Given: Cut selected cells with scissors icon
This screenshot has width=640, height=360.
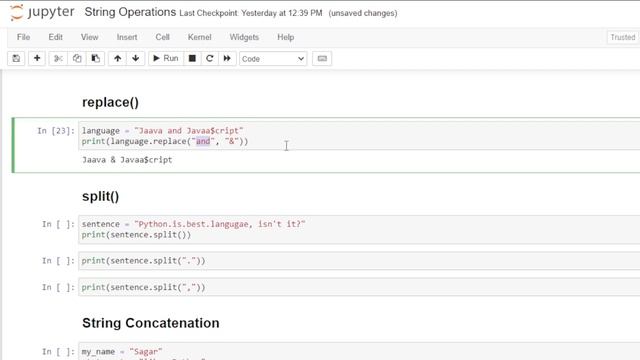Looking at the screenshot, I should [x=58, y=58].
